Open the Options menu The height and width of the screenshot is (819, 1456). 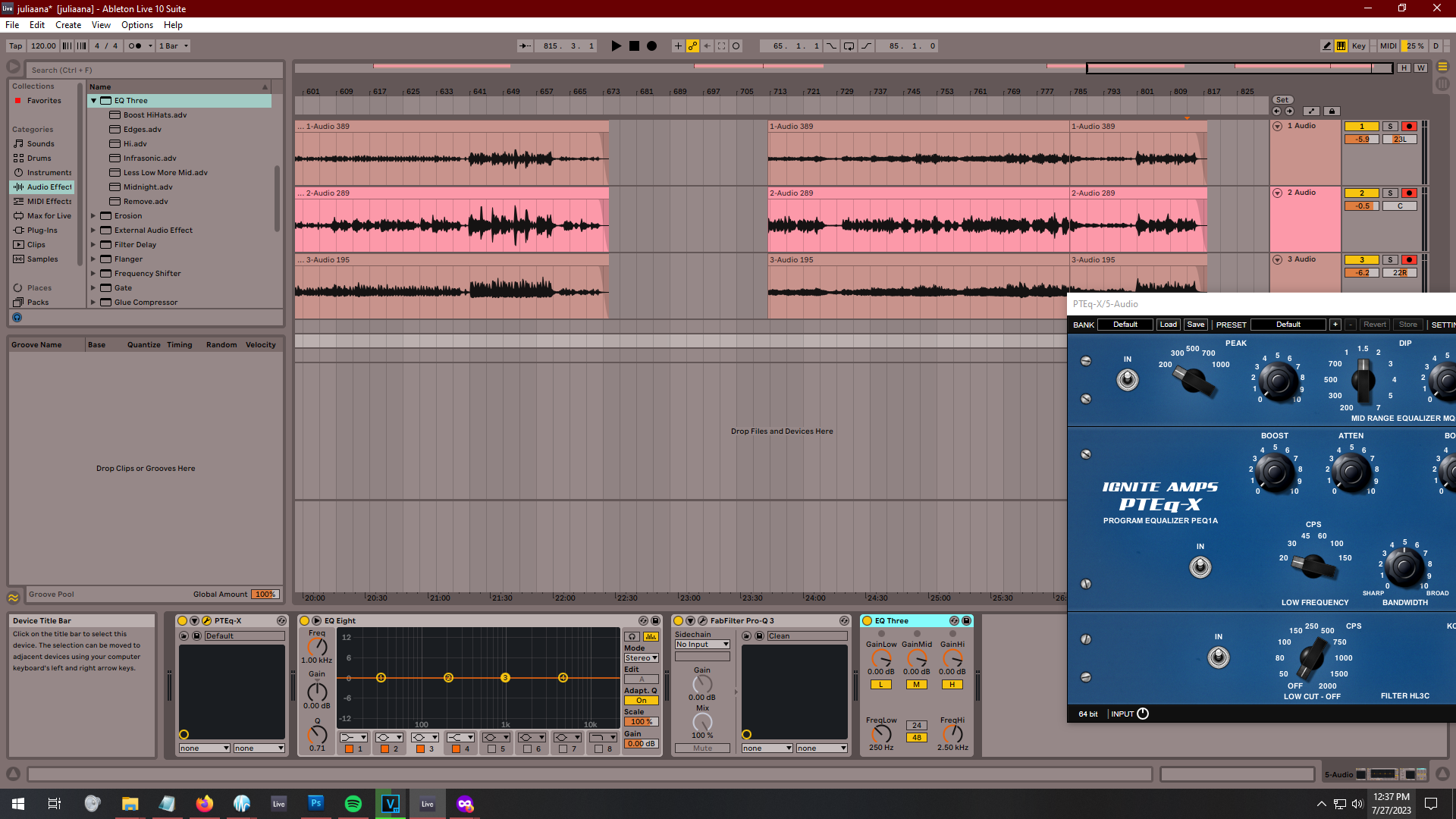click(137, 25)
